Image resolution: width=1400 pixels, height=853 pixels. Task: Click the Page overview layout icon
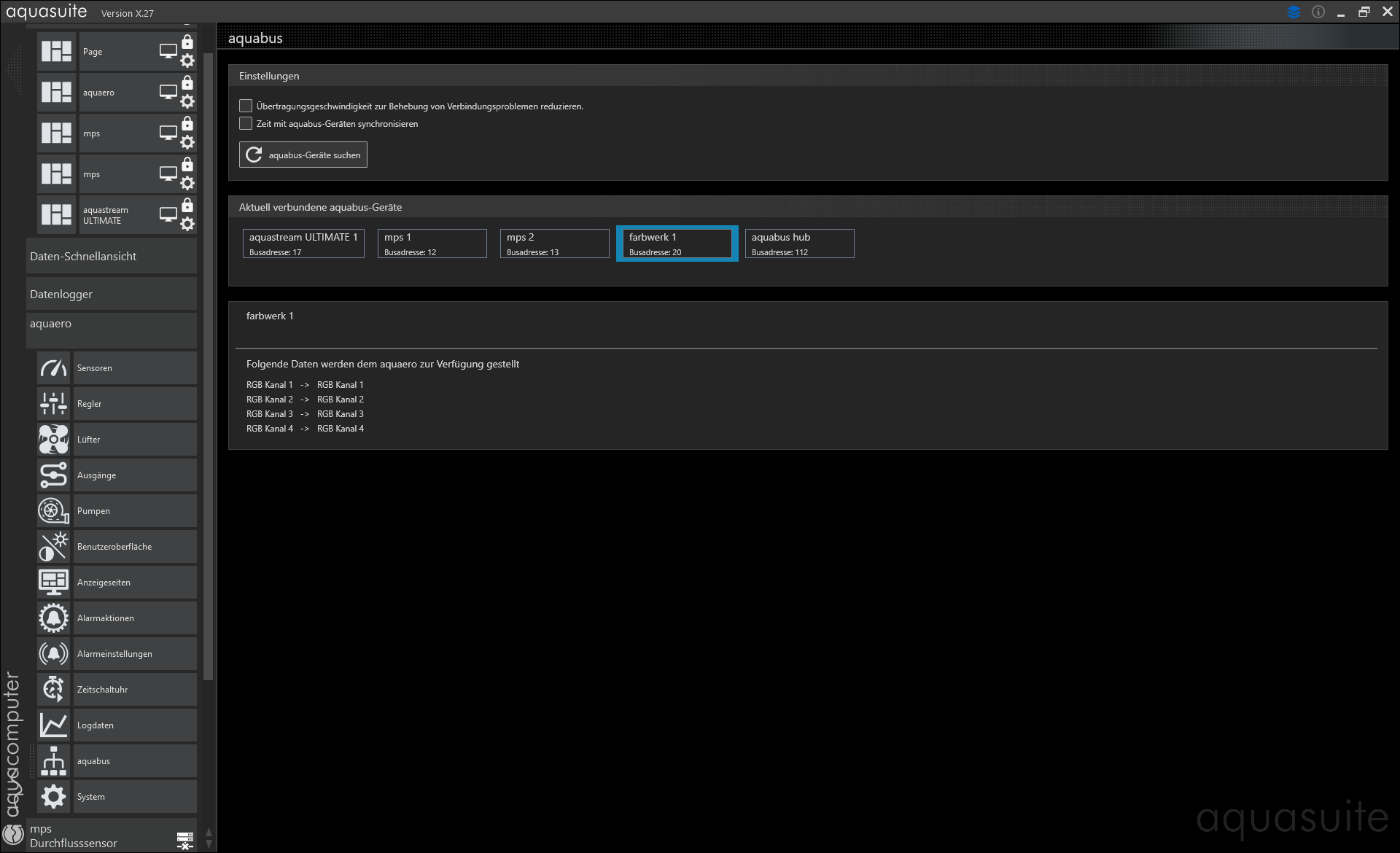point(56,52)
